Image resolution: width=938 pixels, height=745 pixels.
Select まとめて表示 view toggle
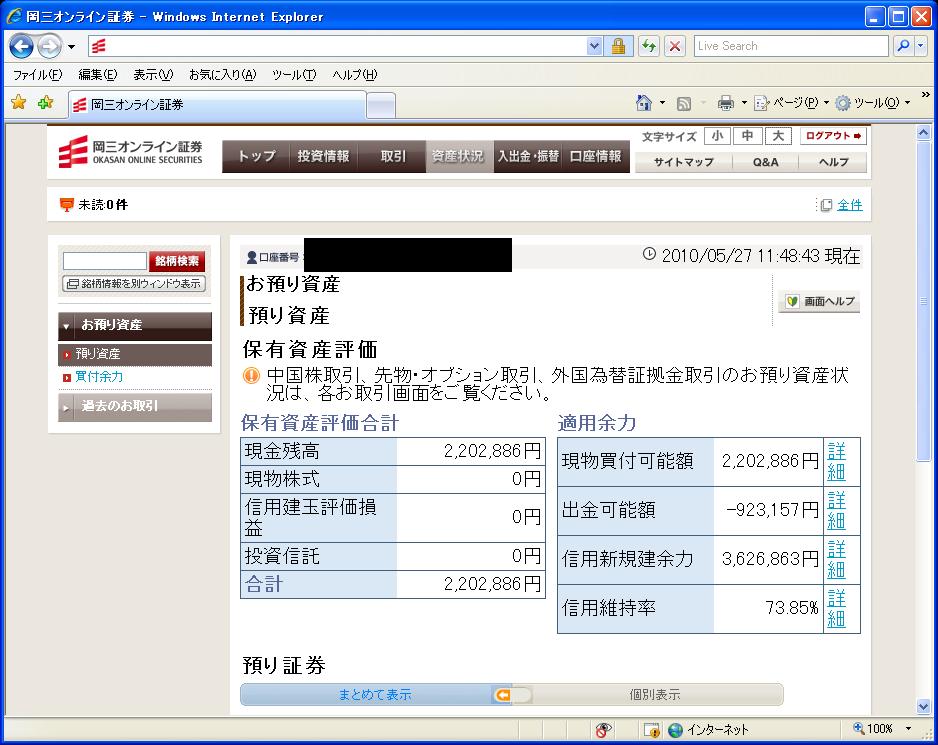(375, 695)
